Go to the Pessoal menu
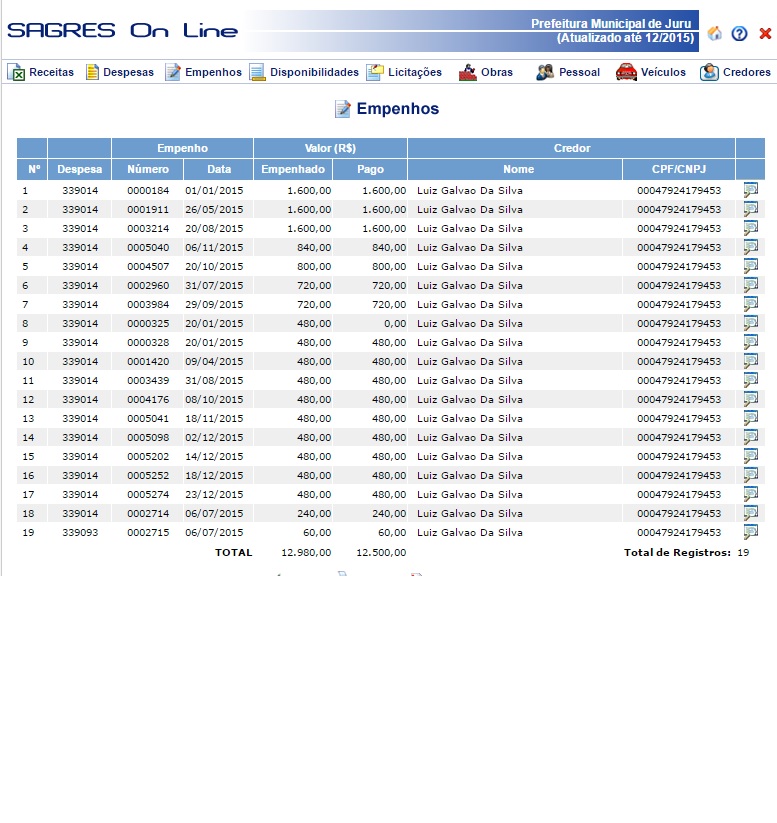The height and width of the screenshot is (823, 777). click(568, 72)
